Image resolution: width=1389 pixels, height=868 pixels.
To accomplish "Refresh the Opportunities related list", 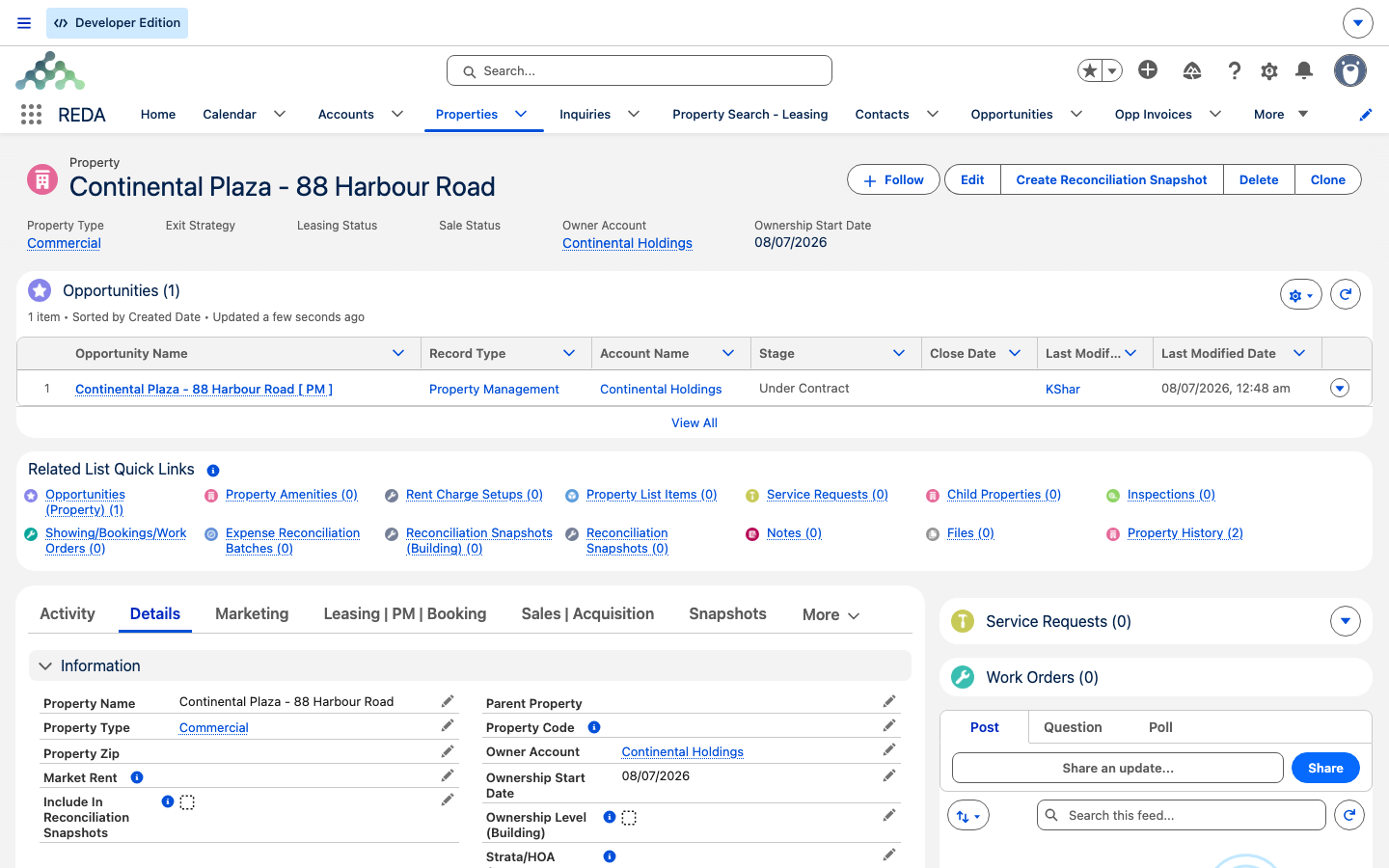I will [x=1346, y=294].
